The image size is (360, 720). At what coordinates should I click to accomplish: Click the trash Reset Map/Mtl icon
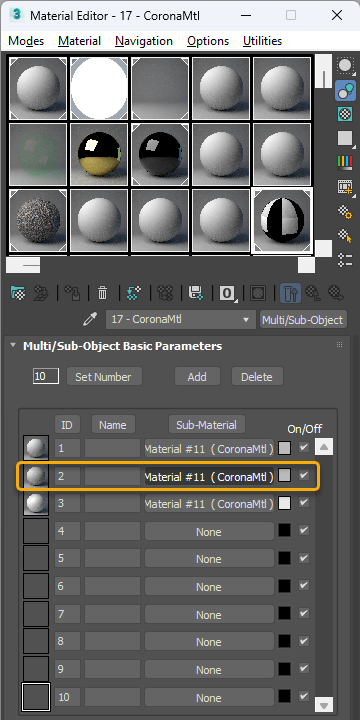tap(102, 292)
